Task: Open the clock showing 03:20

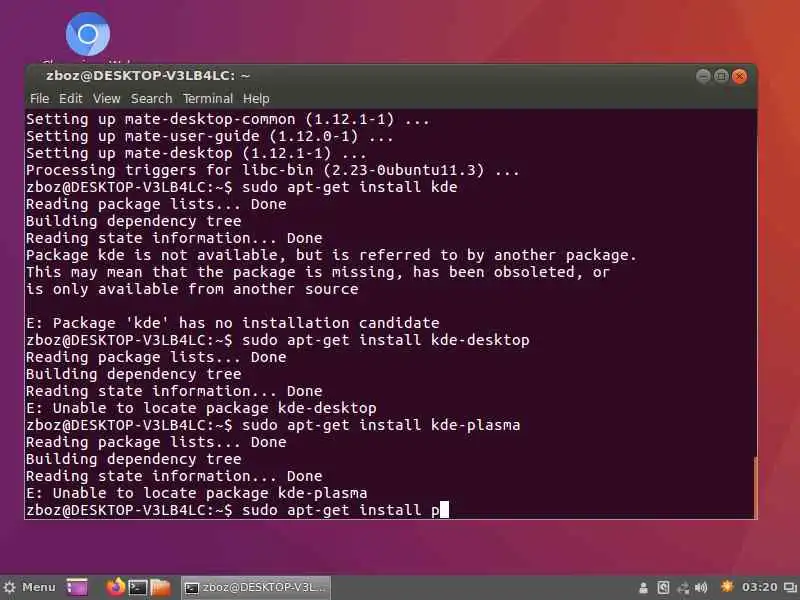Action: (x=759, y=588)
